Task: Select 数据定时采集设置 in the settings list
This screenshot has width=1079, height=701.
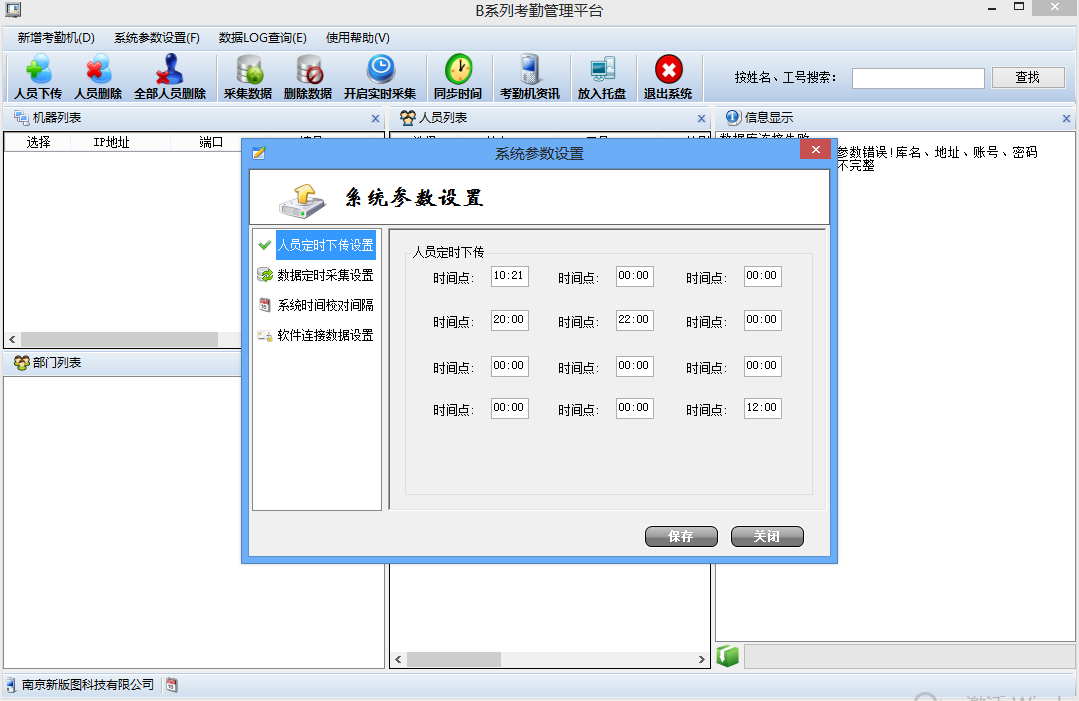Action: 325,275
